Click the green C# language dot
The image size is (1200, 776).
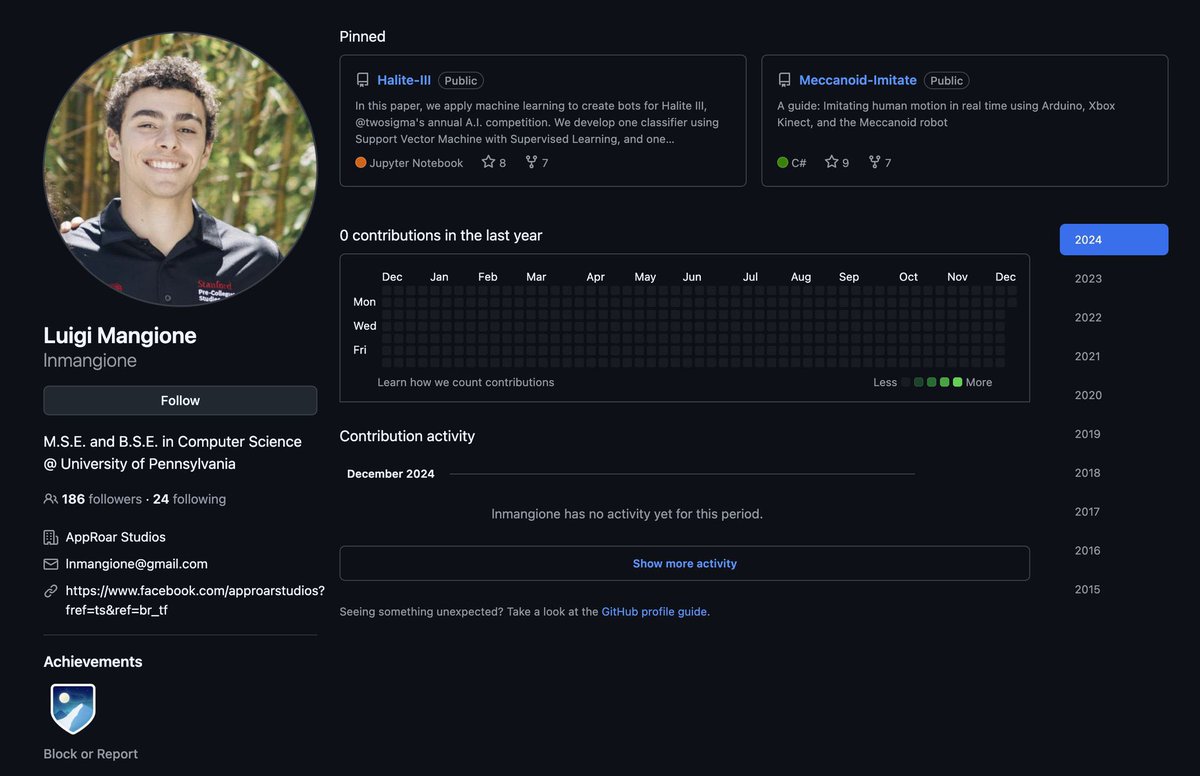click(783, 162)
